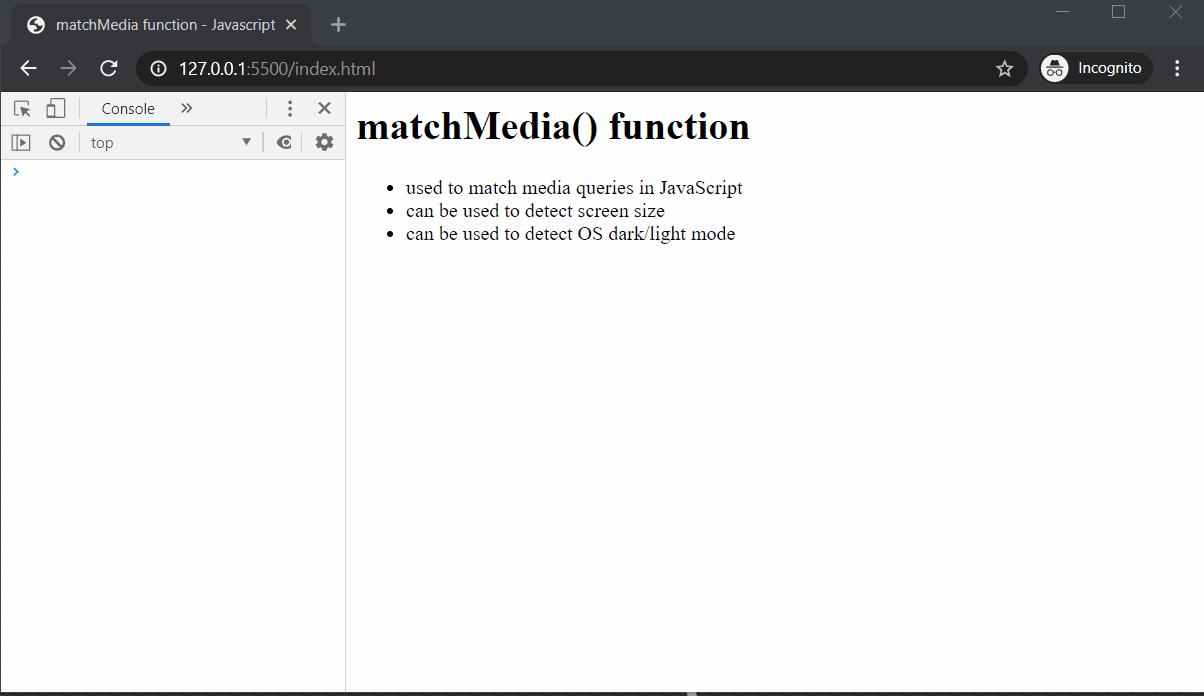View site information icon
This screenshot has width=1204, height=696.
pos(158,68)
